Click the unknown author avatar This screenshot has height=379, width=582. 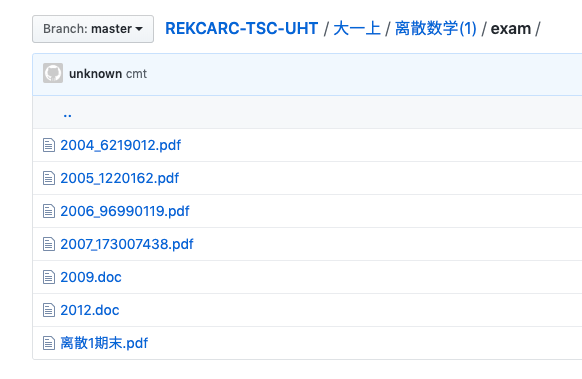click(x=53, y=73)
